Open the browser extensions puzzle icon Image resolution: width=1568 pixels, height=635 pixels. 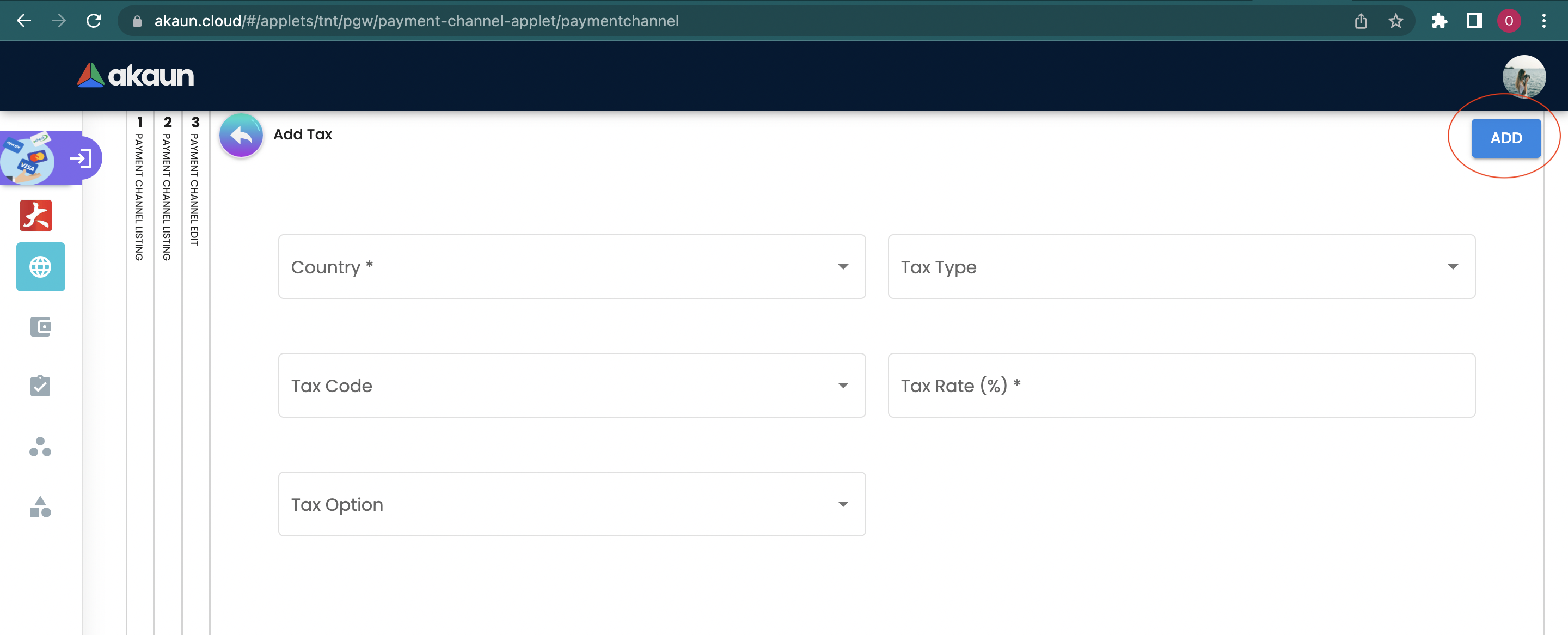coord(1439,21)
